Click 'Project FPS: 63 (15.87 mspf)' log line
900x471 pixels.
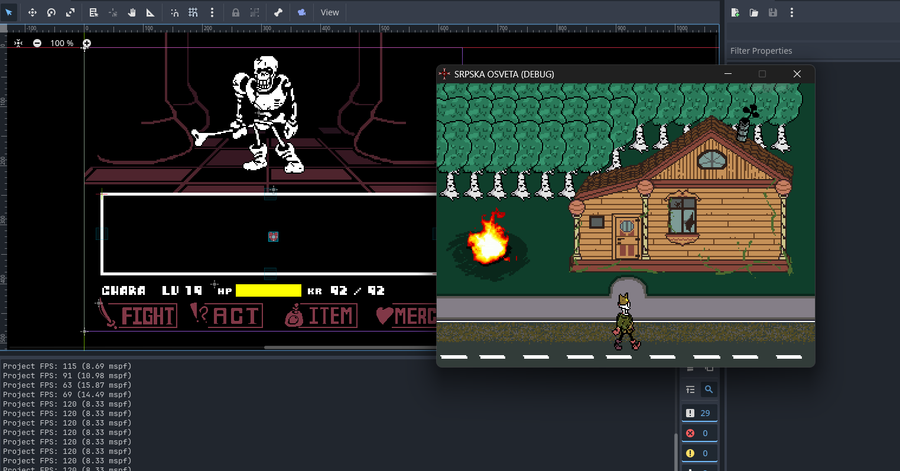pos(67,385)
